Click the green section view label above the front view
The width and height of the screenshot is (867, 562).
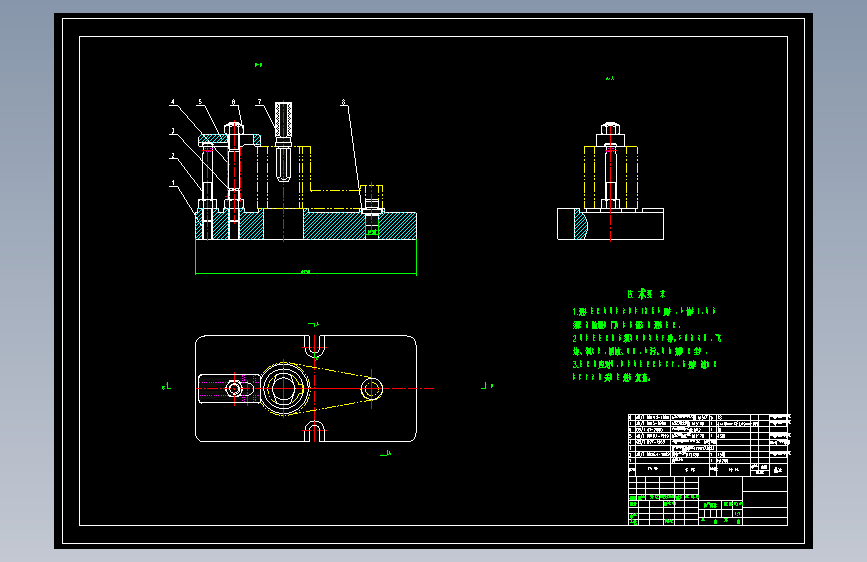258,65
